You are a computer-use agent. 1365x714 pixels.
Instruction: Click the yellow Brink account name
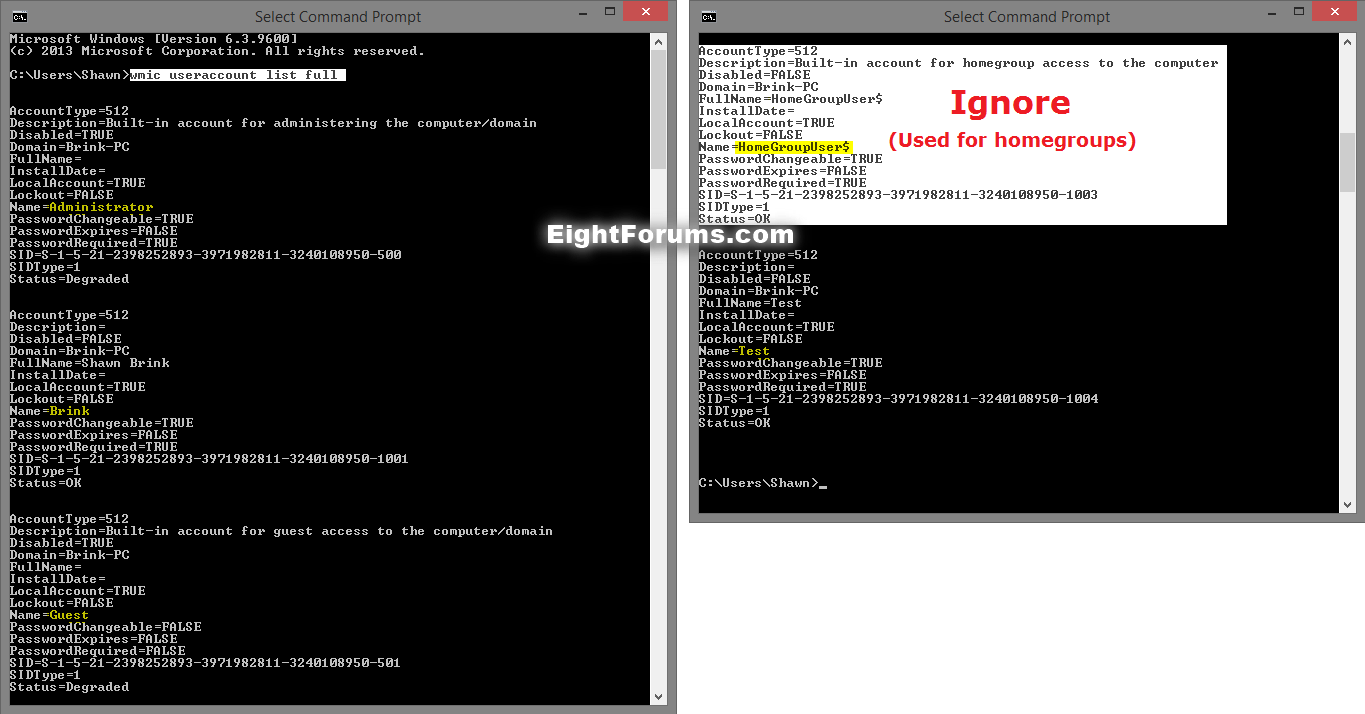click(x=69, y=411)
